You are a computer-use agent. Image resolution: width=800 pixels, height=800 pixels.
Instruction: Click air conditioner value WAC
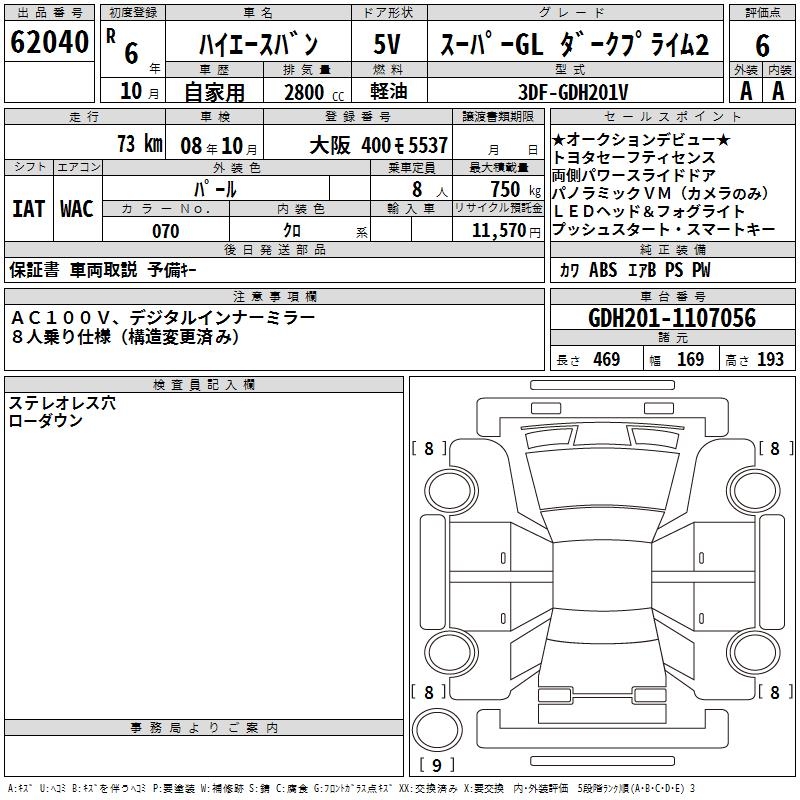77,209
